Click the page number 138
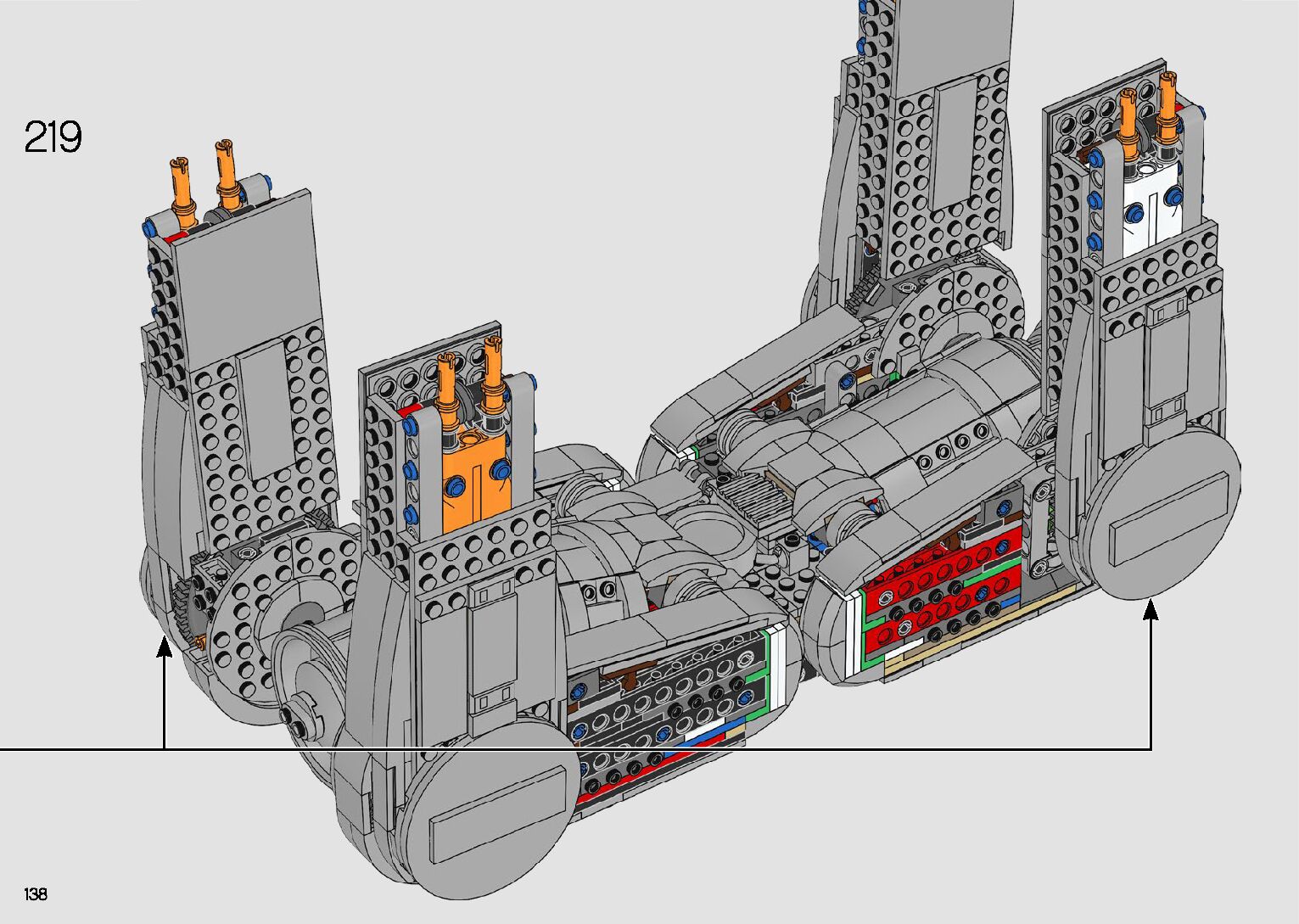The height and width of the screenshot is (924, 1299). 36,894
